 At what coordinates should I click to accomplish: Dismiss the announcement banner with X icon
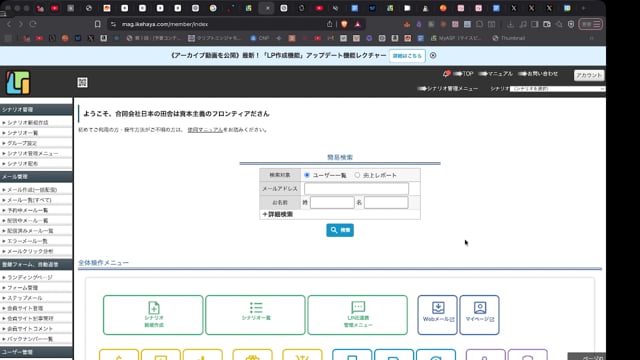coord(433,56)
